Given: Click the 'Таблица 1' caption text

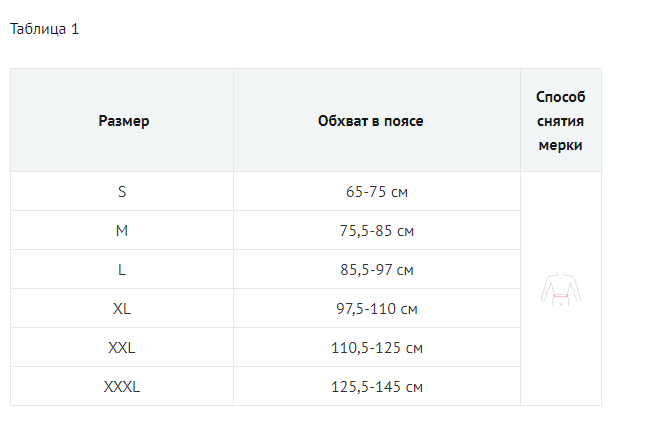Looking at the screenshot, I should (44, 29).
